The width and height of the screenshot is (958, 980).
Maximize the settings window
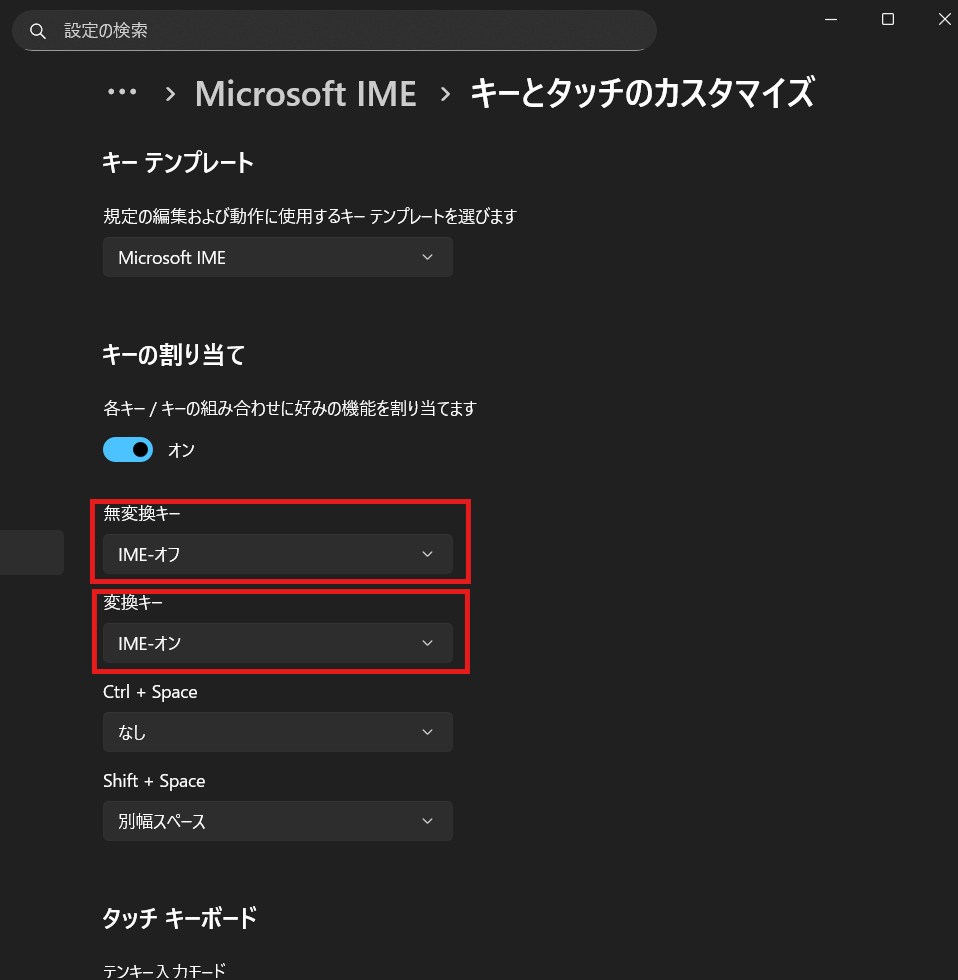pyautogui.click(x=887, y=19)
